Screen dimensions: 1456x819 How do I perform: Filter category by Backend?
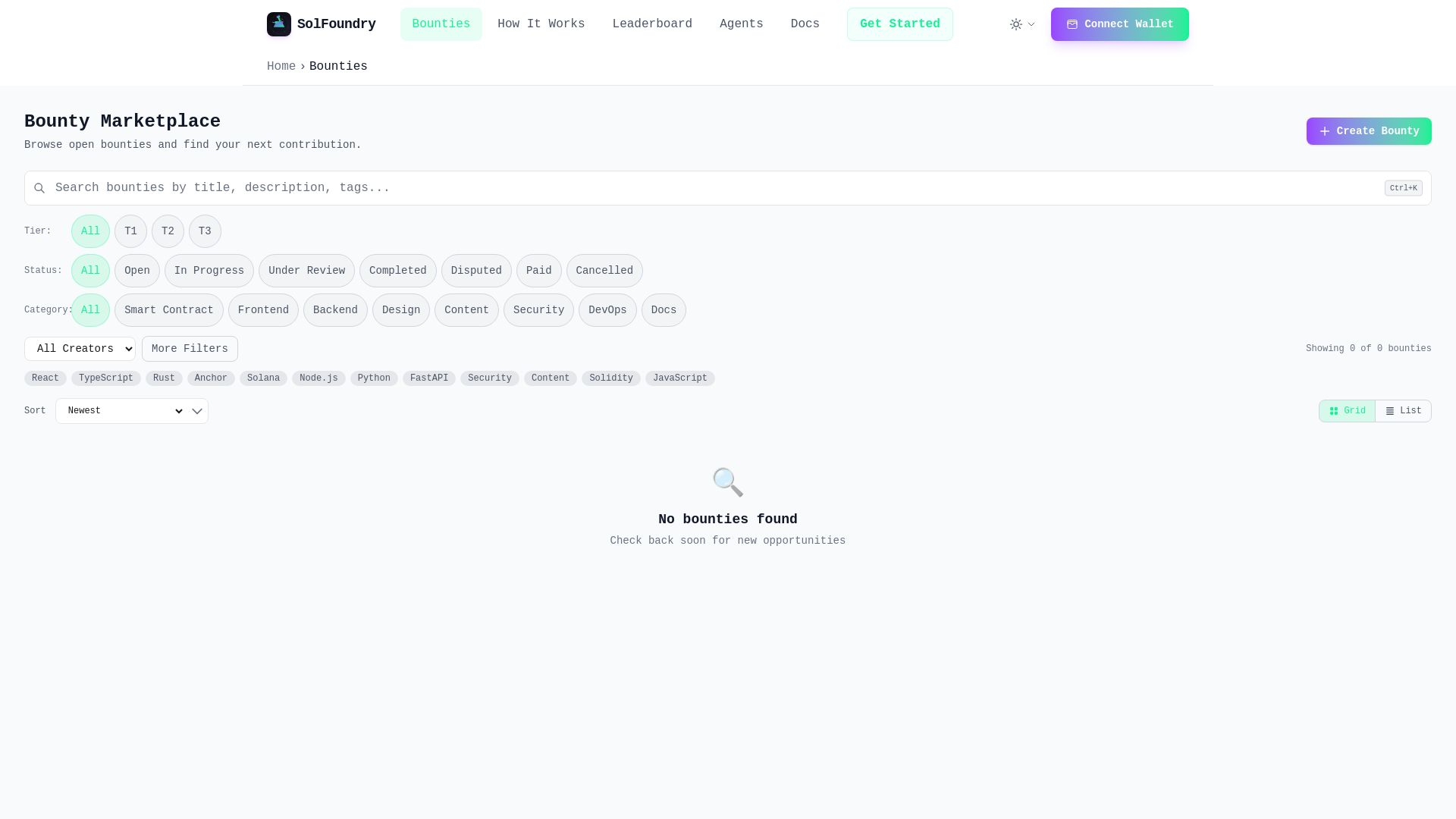[x=335, y=310]
